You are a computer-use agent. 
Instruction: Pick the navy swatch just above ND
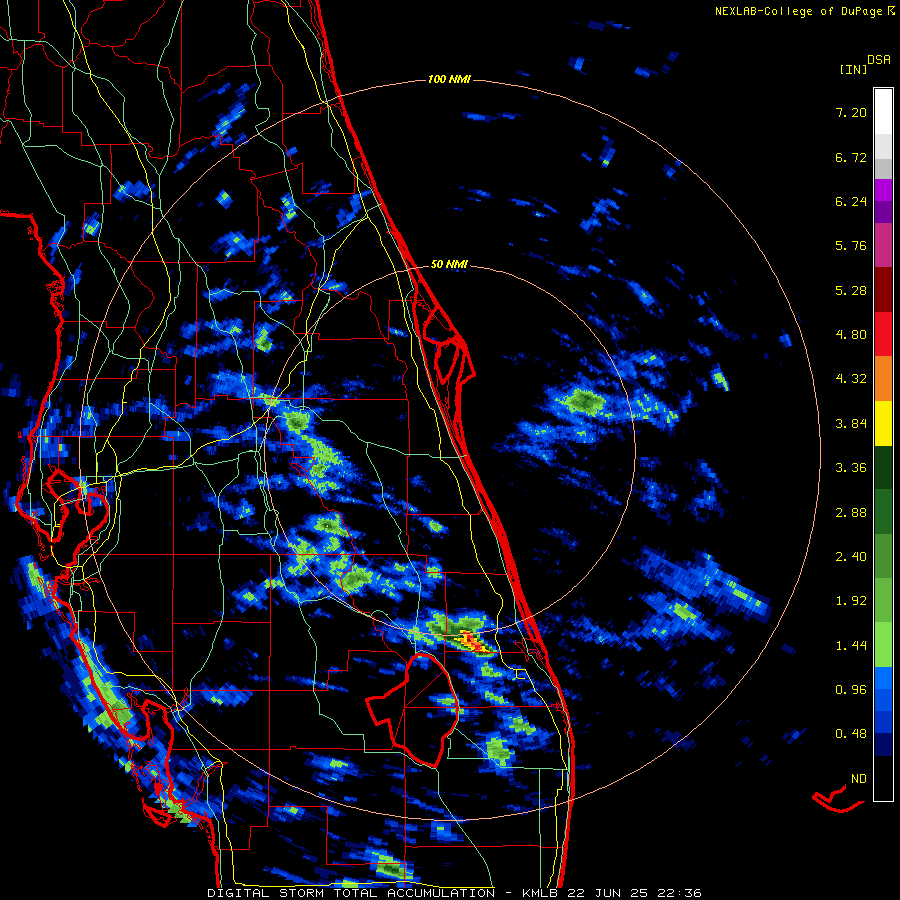(883, 745)
